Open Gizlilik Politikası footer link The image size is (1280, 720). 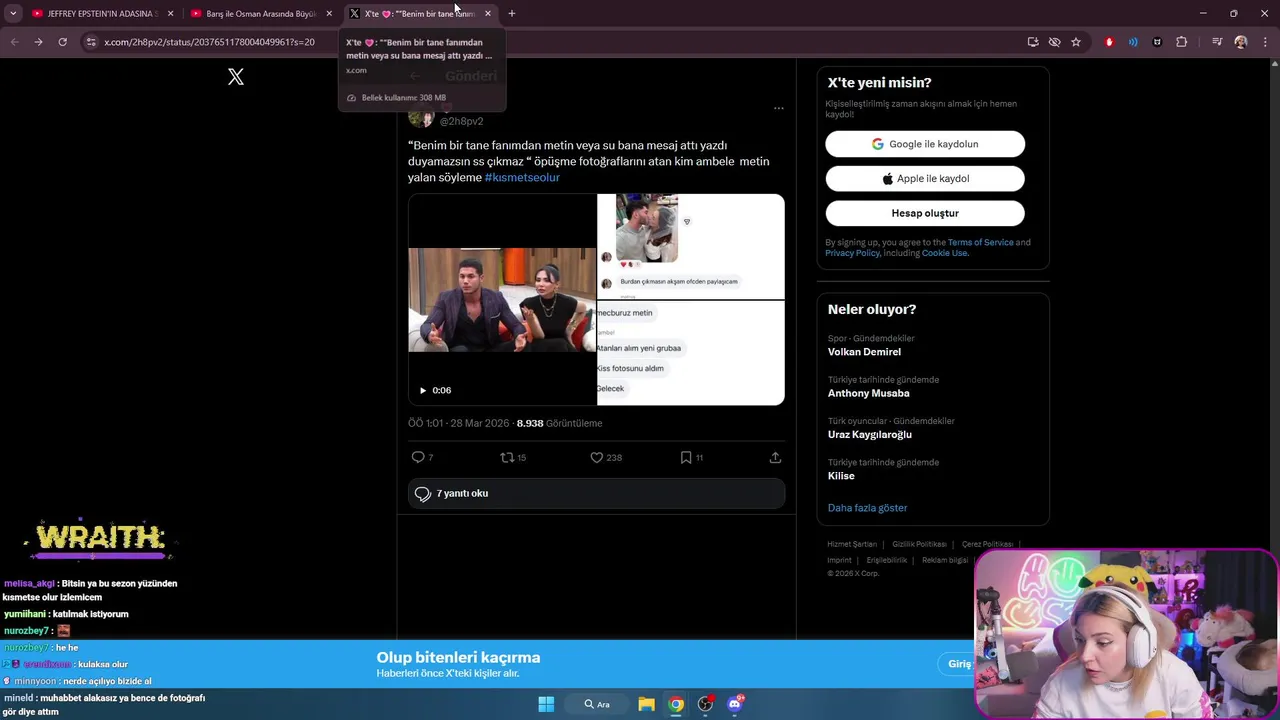tap(919, 544)
